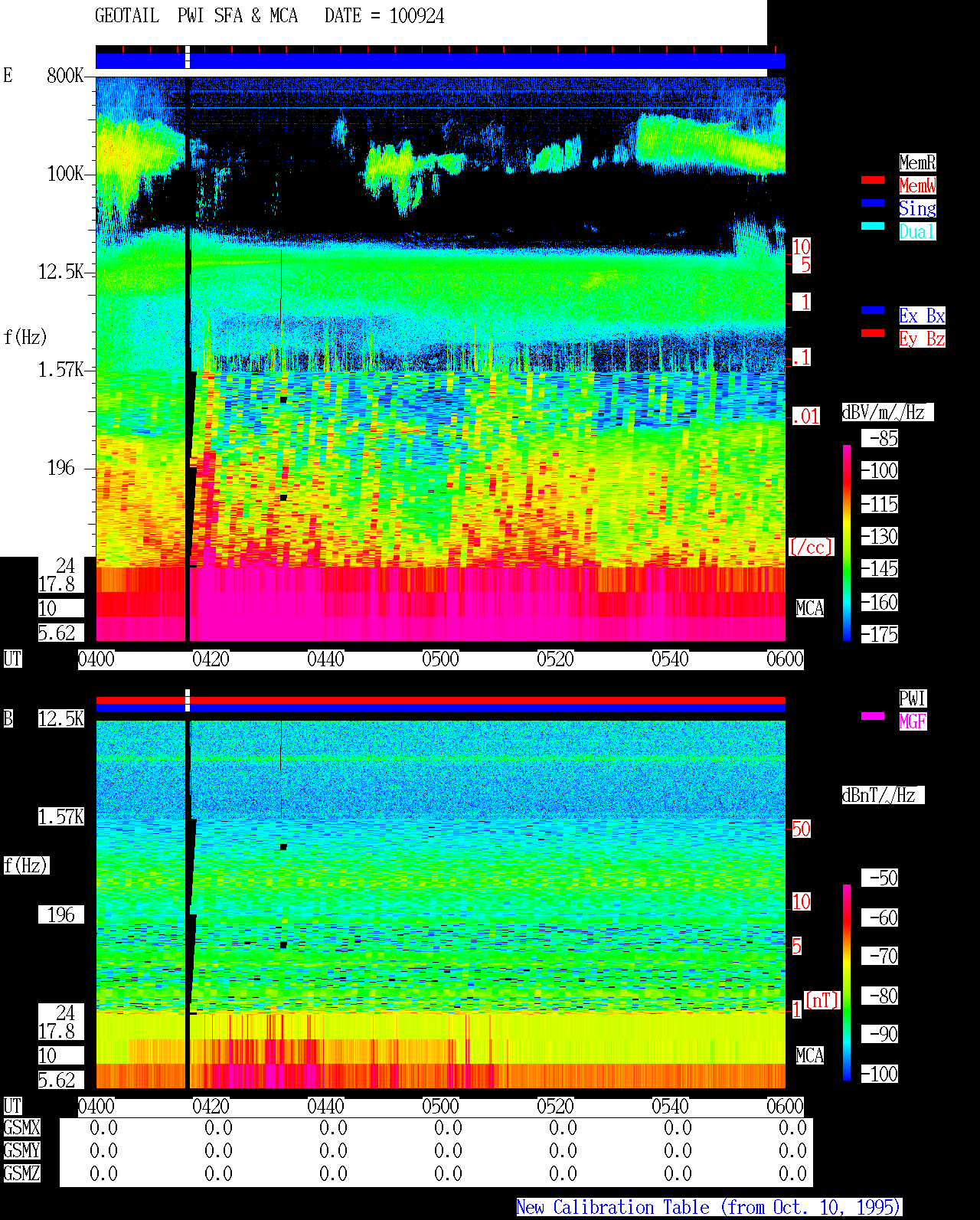Click the B magnetic spectrogram plot
The height and width of the screenshot is (1220, 980).
(x=440, y=904)
